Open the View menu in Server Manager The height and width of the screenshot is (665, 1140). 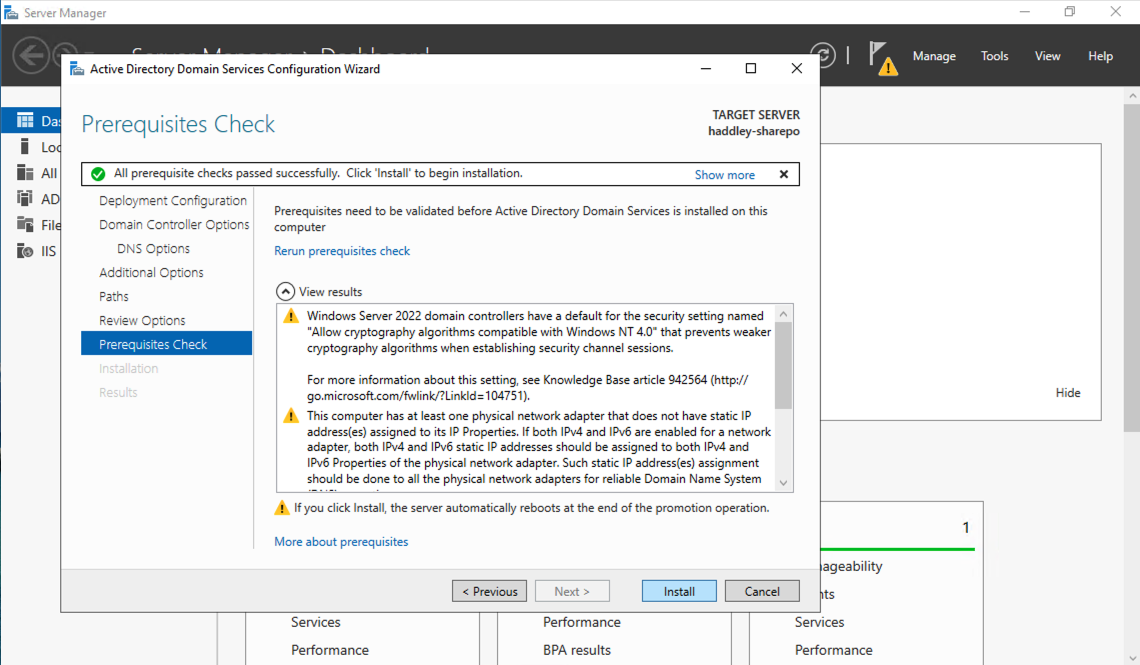point(1047,56)
